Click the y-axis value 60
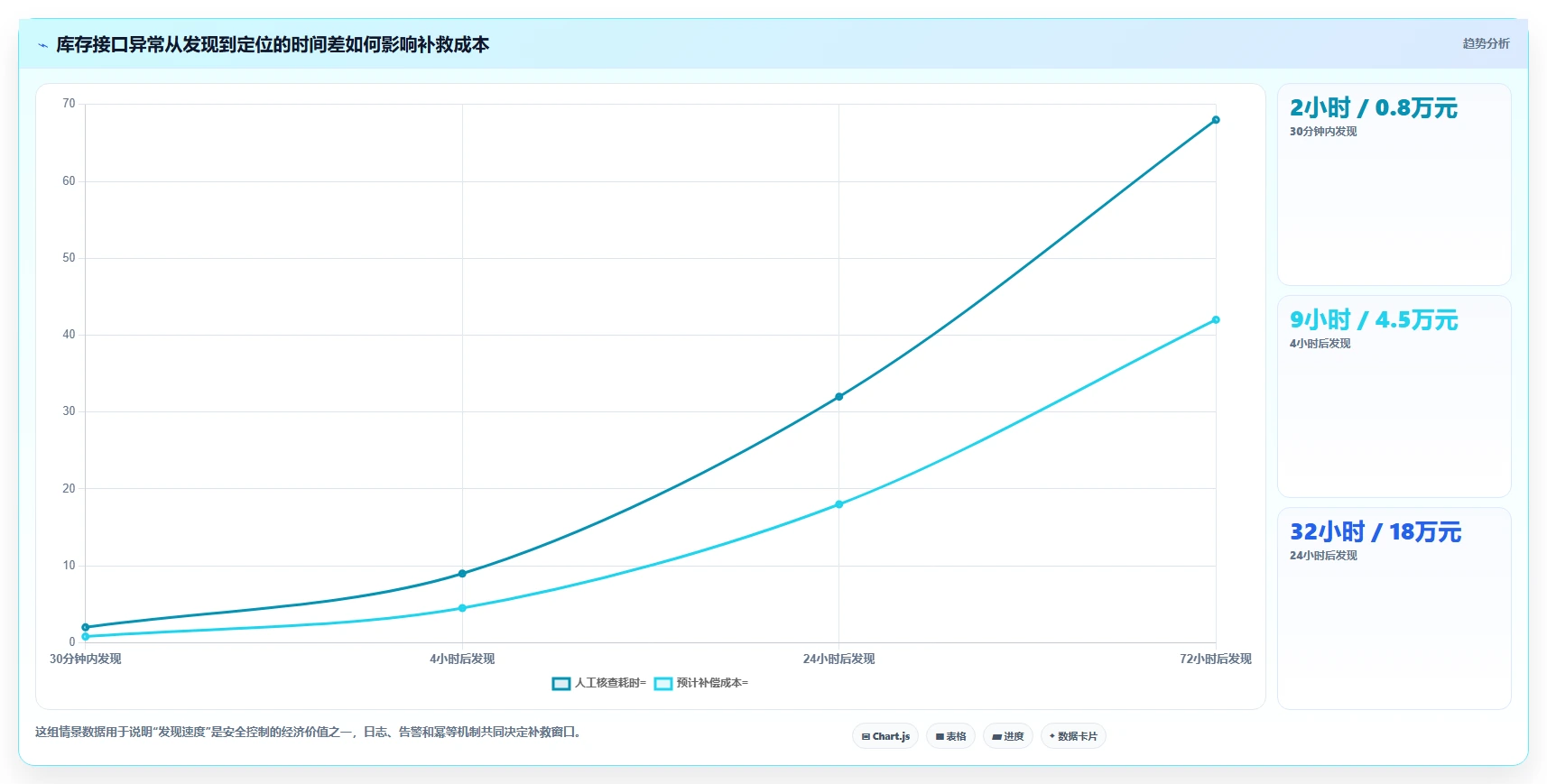Screen dimensions: 1547x784 point(69,181)
